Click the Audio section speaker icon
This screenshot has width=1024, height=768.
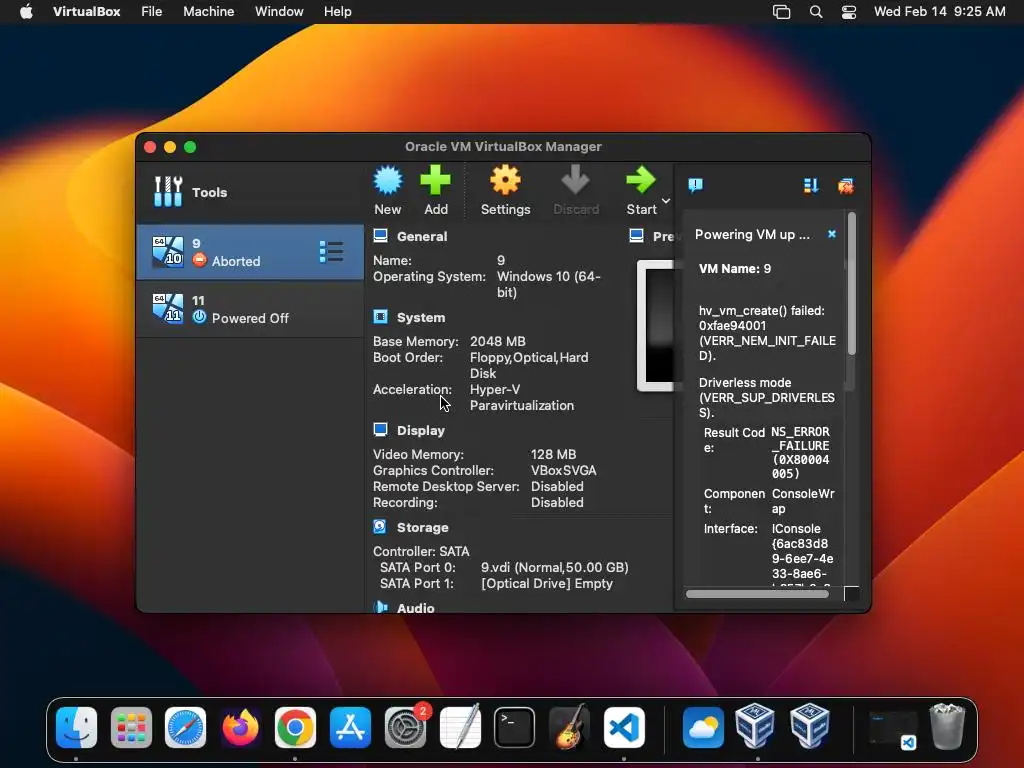[380, 607]
